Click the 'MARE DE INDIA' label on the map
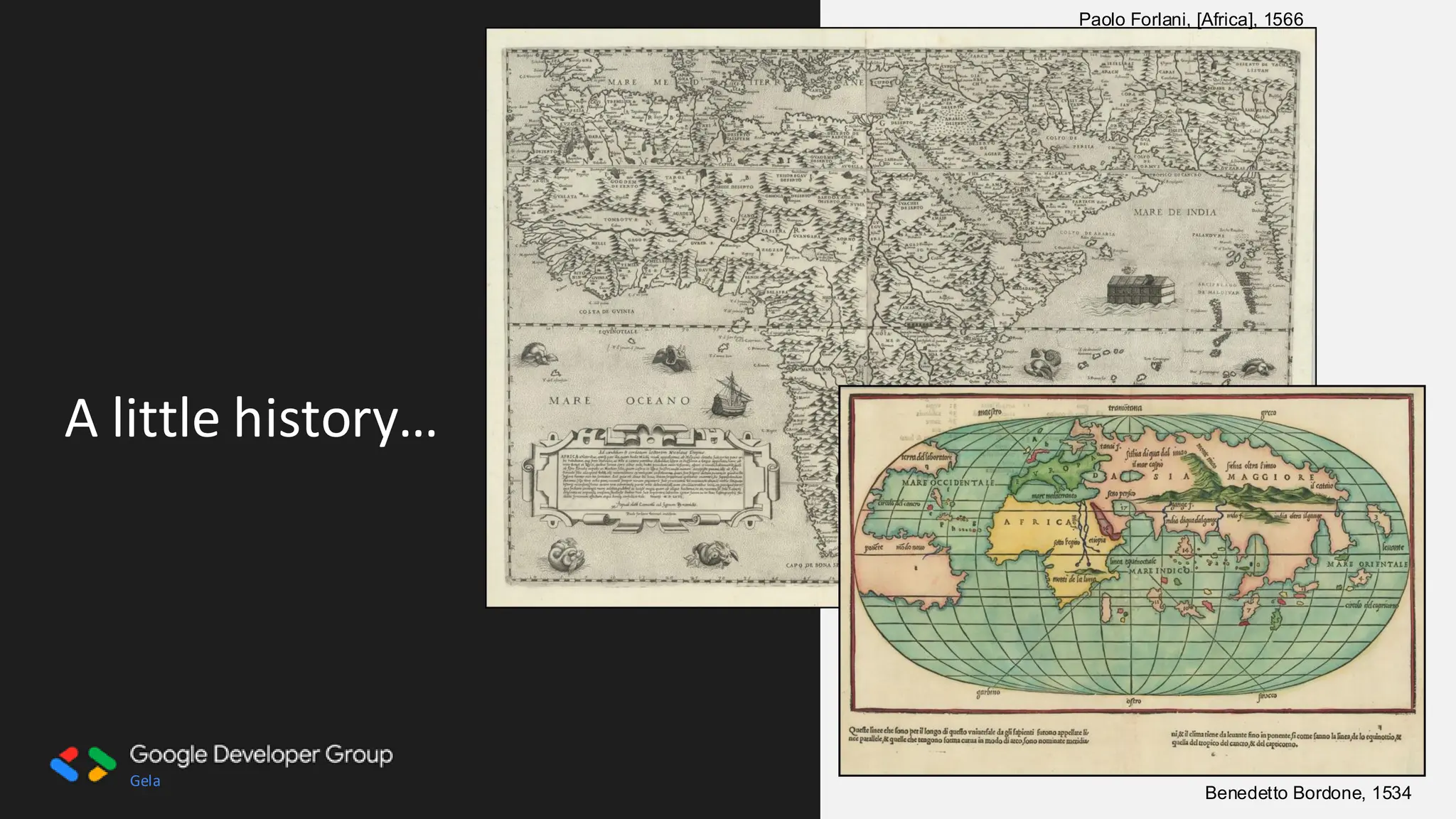 [x=1174, y=212]
